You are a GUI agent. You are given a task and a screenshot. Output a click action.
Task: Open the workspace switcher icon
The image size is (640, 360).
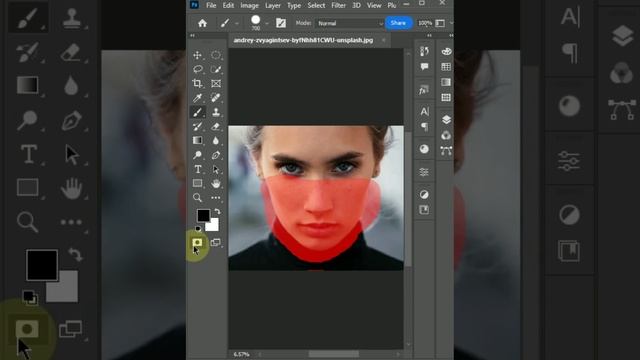click(x=440, y=23)
